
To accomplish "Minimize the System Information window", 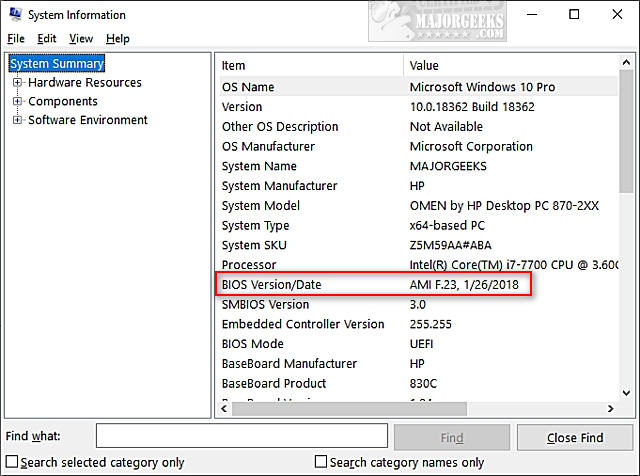I will coord(532,14).
